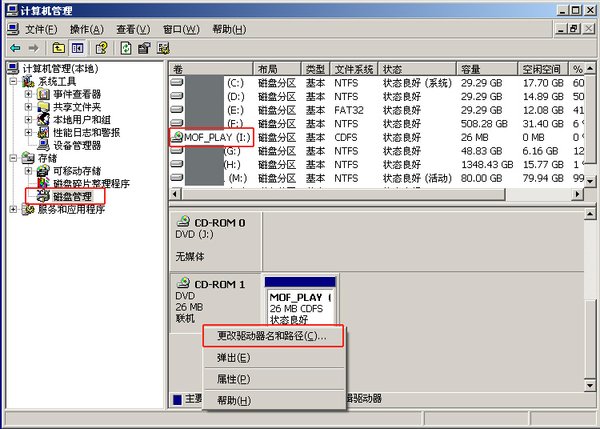The image size is (600, 429).
Task: Click the Up one level folder icon
Action: click(59, 48)
